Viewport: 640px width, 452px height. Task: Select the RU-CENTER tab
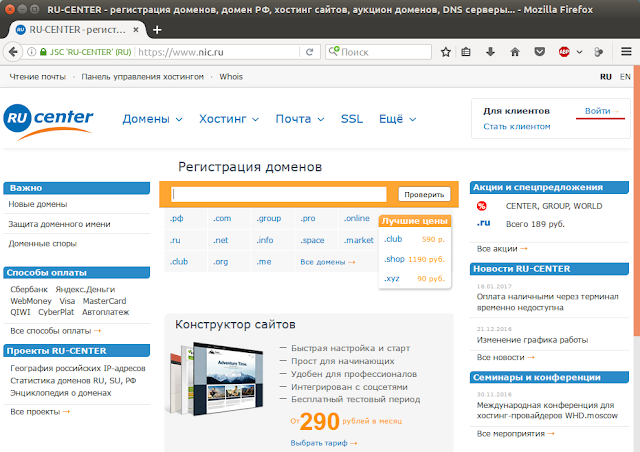[x=77, y=30]
